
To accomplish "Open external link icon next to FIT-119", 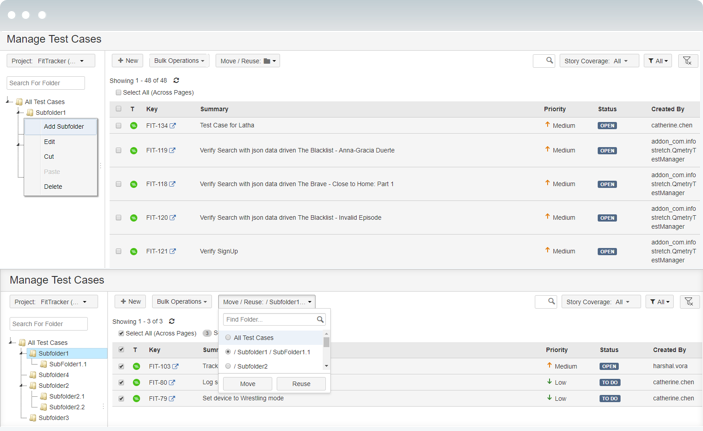I will coord(172,150).
